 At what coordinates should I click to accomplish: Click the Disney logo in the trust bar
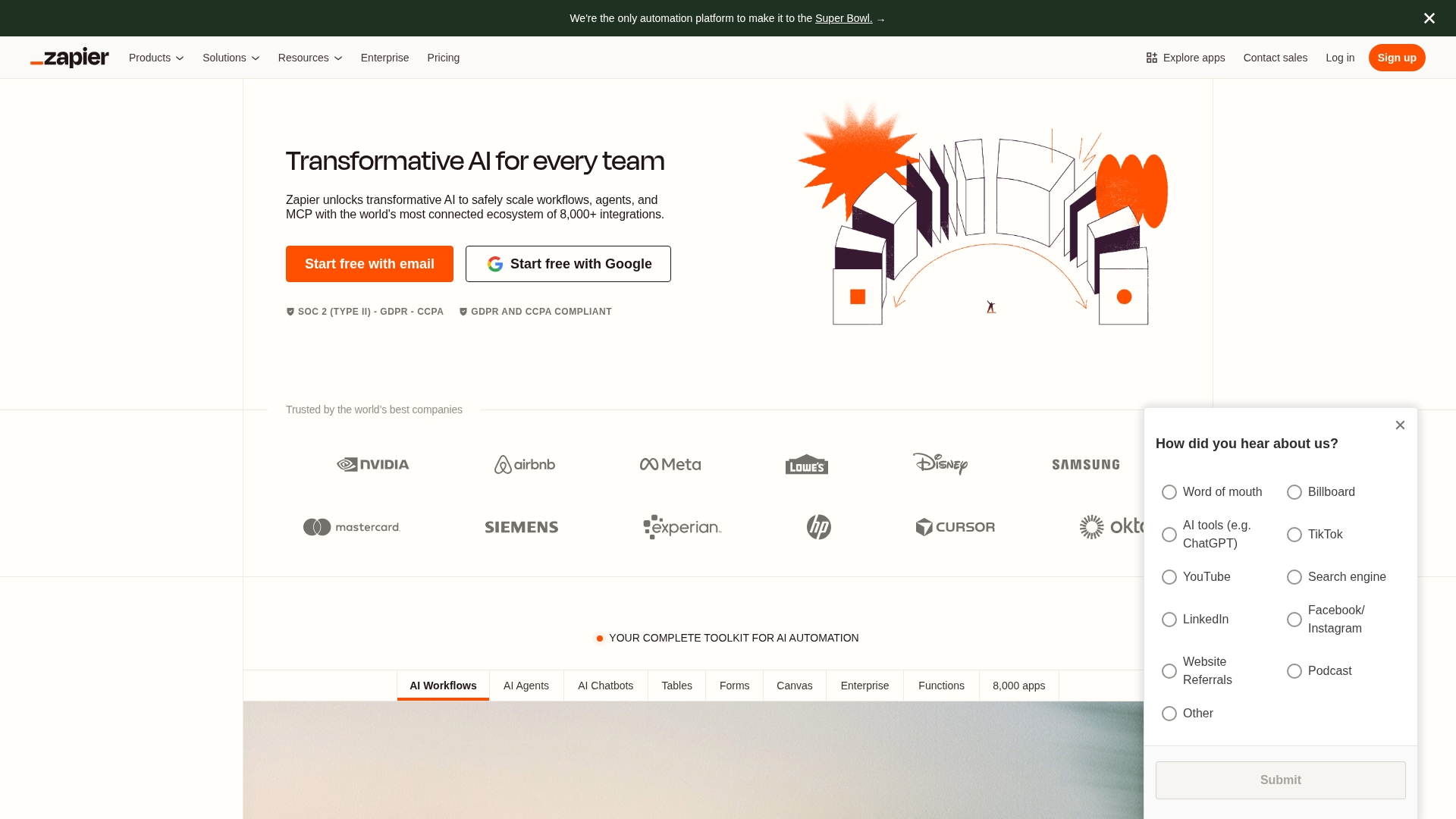940,464
